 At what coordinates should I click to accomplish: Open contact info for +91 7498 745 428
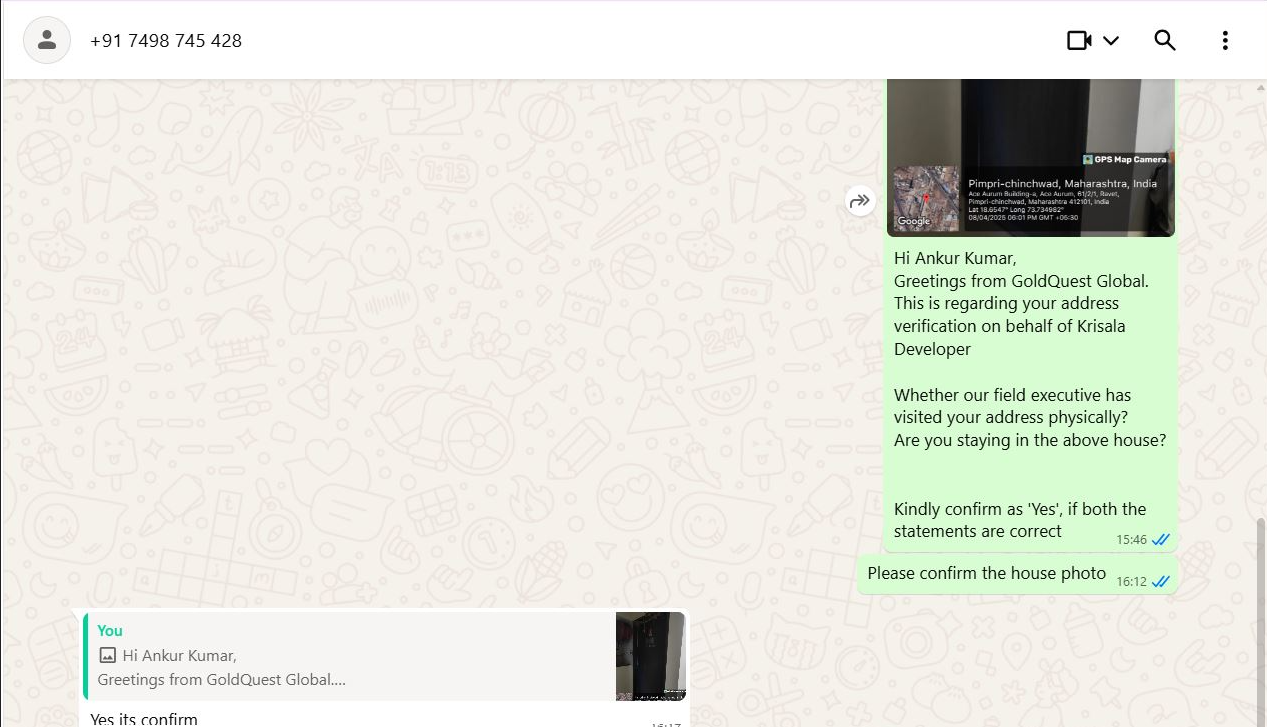166,41
